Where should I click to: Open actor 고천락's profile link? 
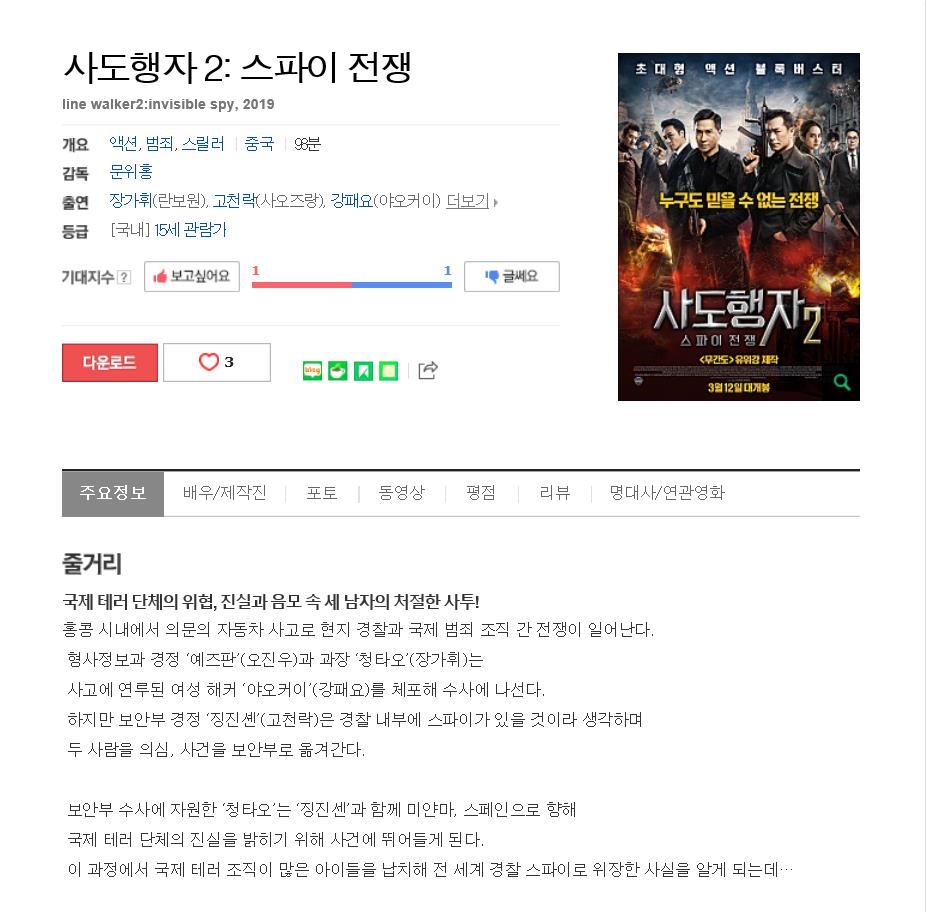click(x=234, y=201)
